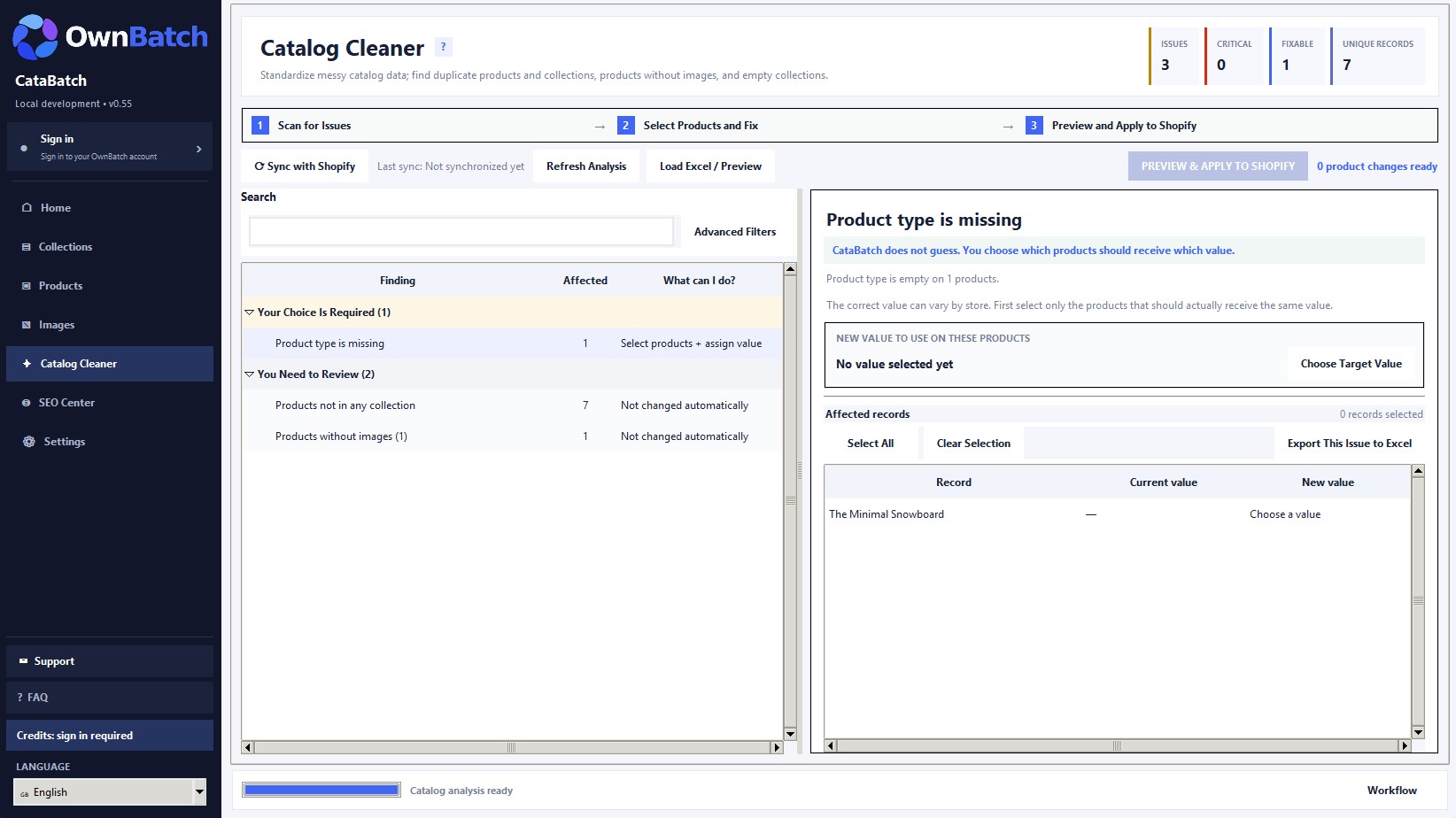
Task: Click records table scroll down arrow
Action: coord(1418,732)
